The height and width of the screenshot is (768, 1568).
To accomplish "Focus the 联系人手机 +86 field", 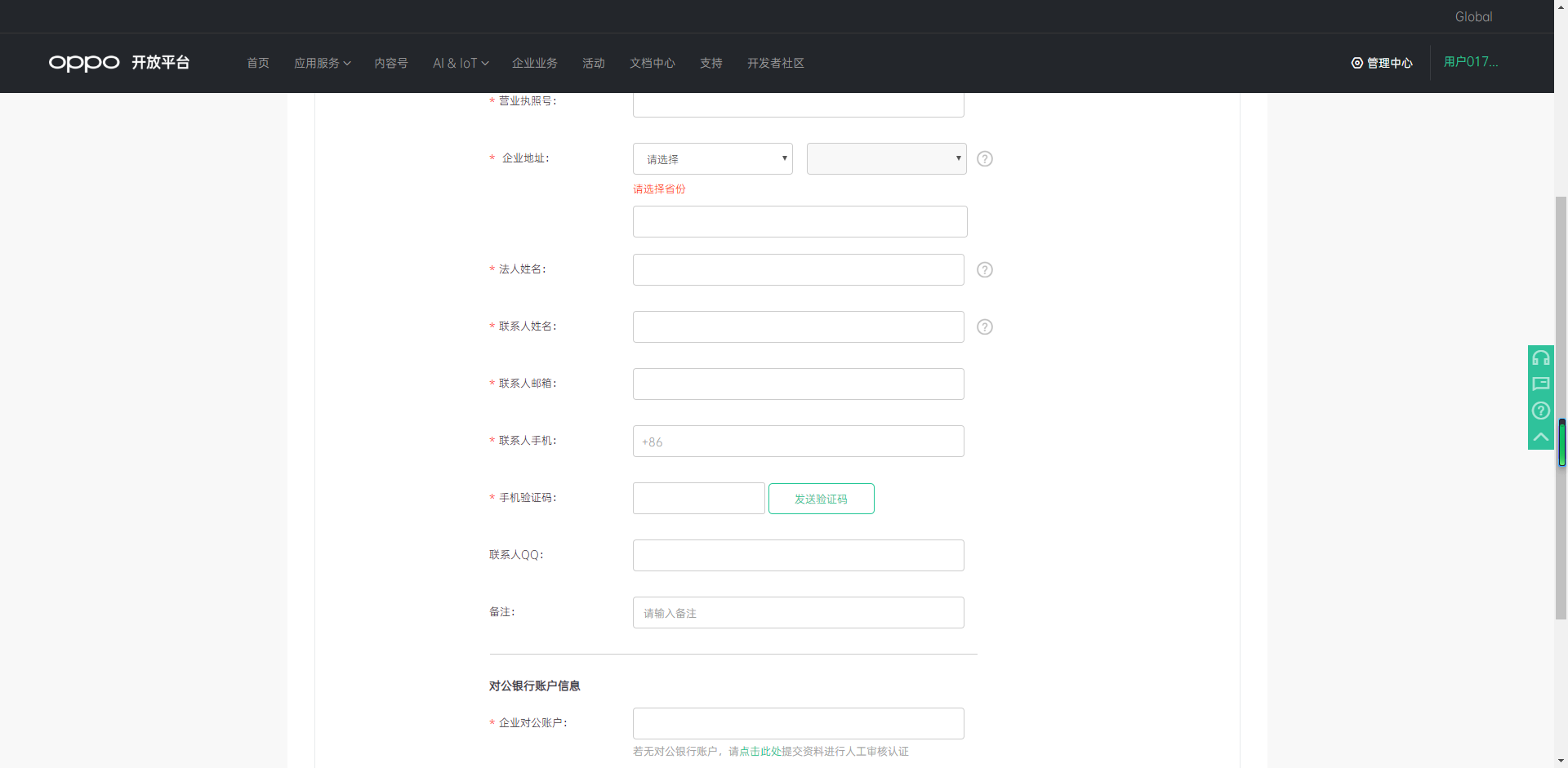I will (799, 442).
